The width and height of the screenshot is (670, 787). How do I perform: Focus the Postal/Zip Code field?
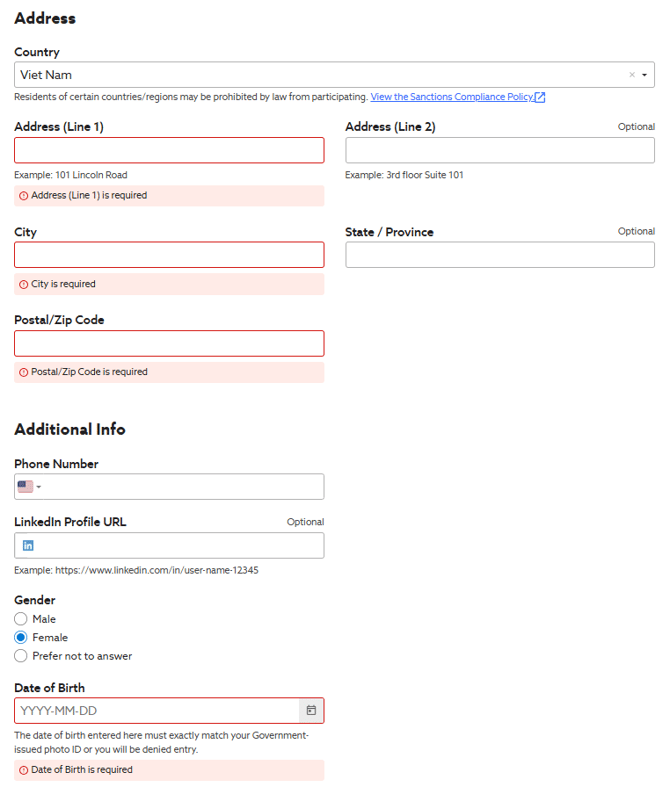click(x=169, y=343)
